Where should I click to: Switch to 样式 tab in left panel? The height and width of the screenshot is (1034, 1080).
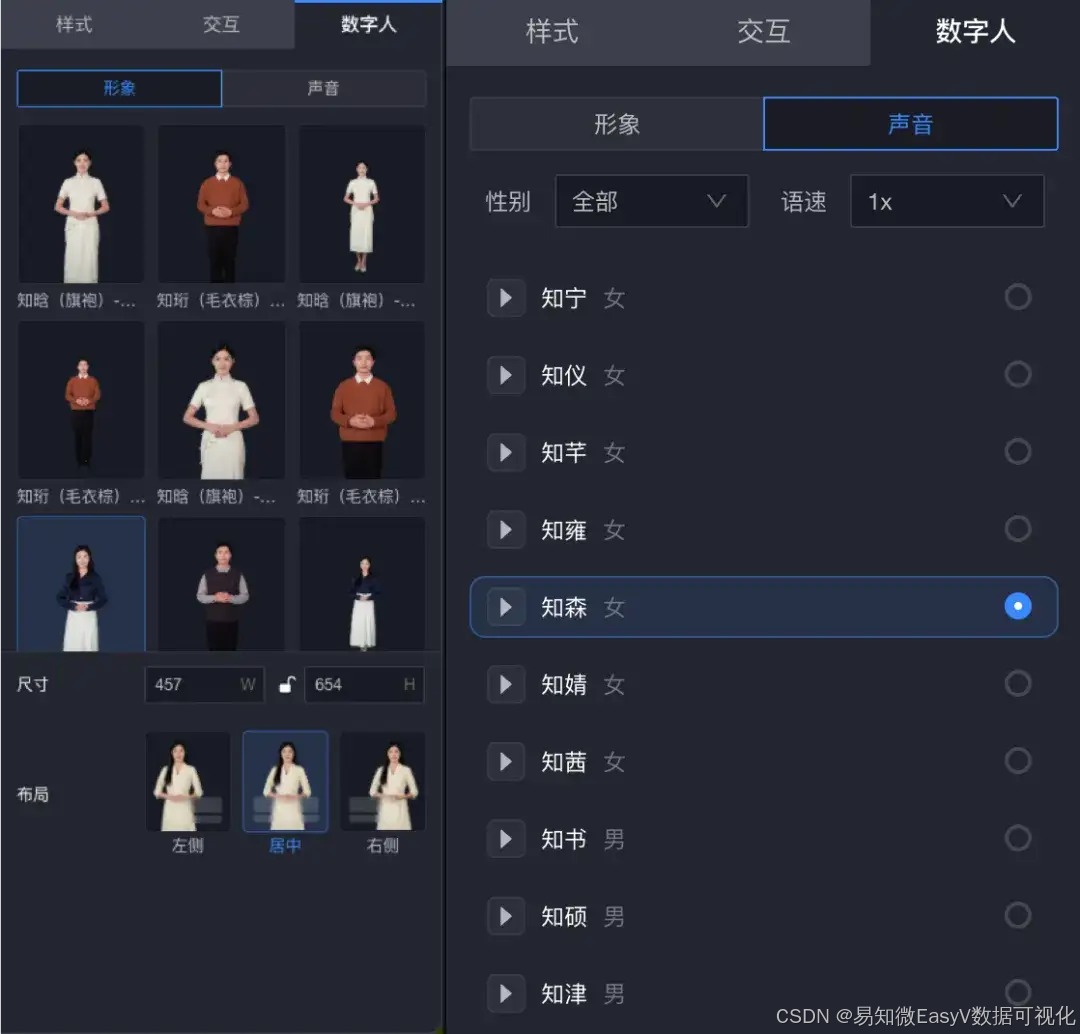tap(74, 25)
